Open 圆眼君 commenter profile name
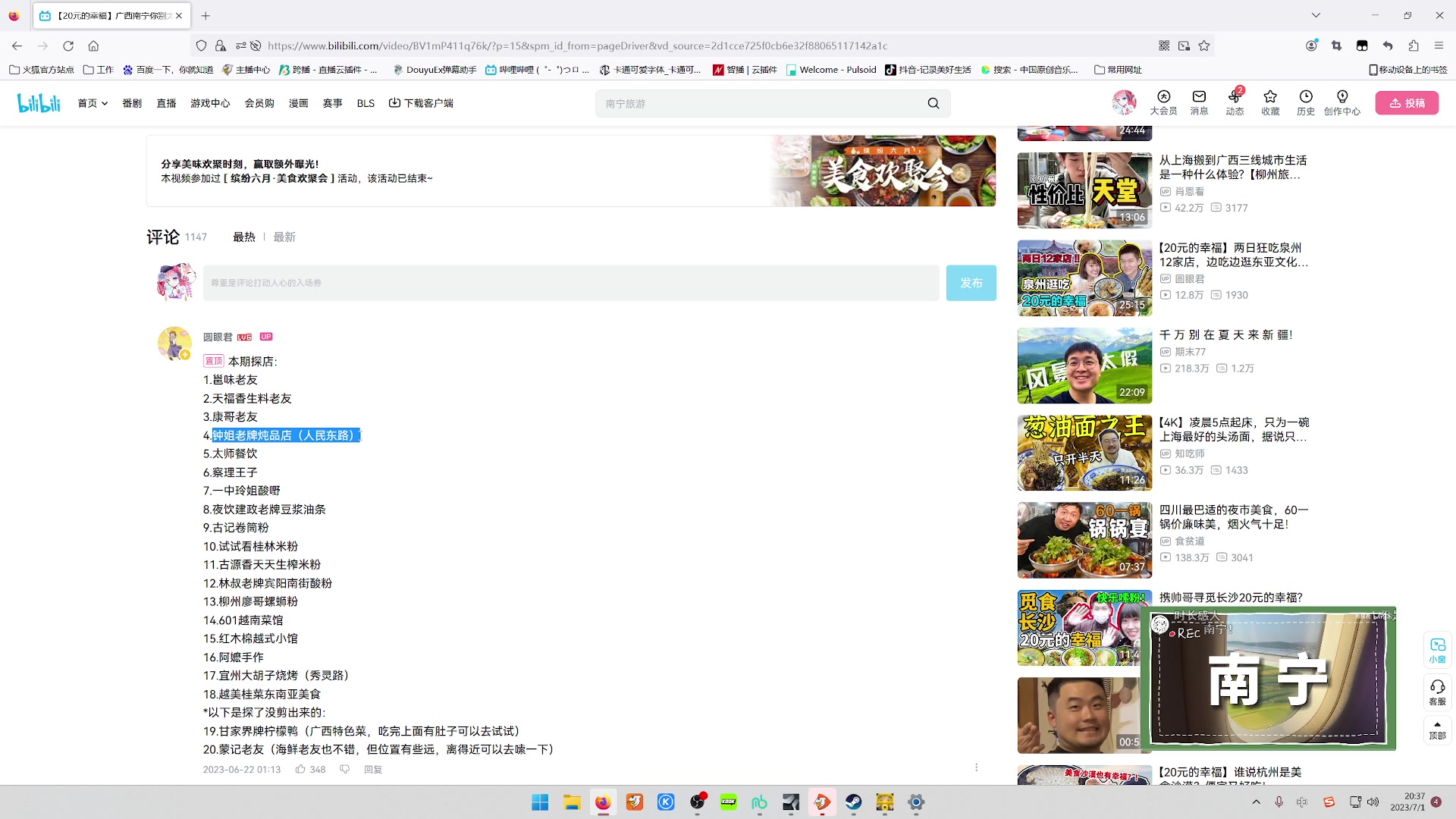1456x819 pixels. tap(218, 337)
